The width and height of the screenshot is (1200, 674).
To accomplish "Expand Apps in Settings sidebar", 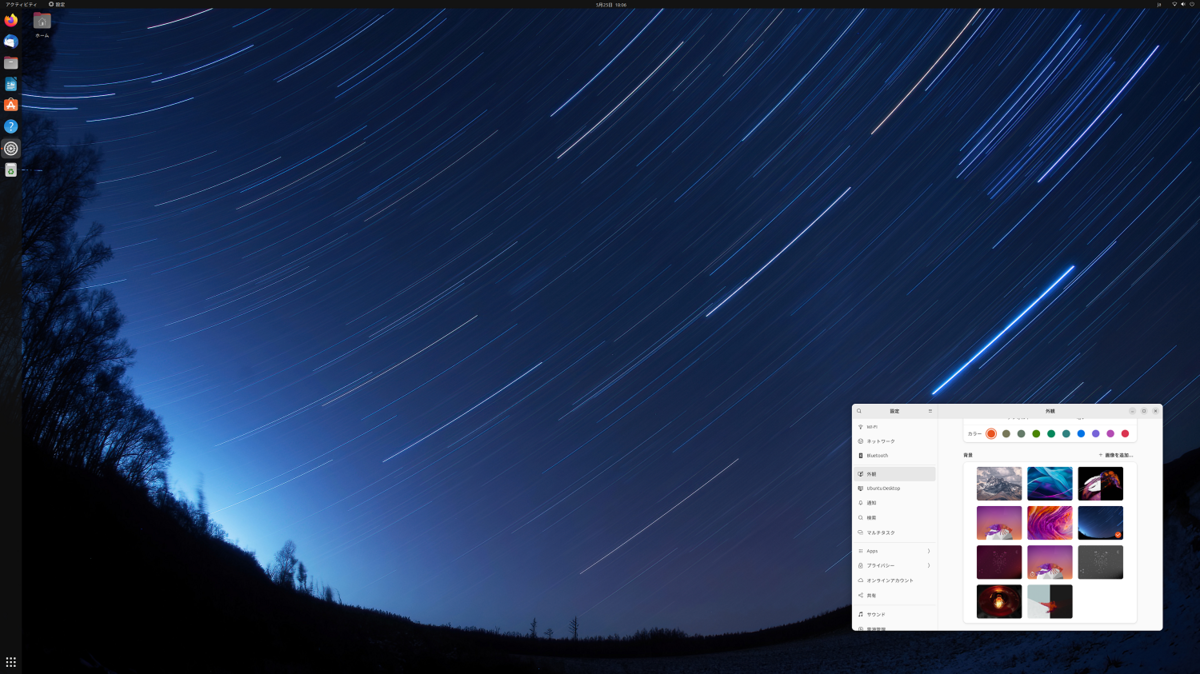I will coord(895,551).
